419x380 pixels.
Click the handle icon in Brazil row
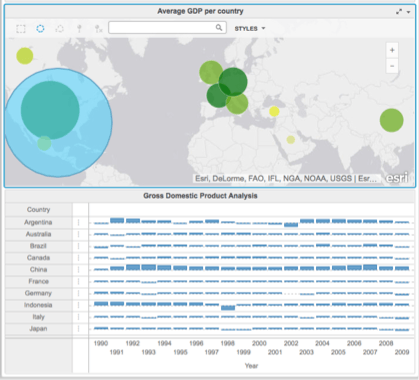pos(79,246)
